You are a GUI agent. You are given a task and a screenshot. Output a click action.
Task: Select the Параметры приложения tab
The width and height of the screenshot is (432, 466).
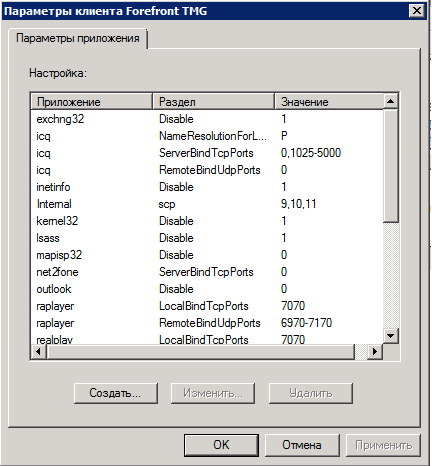(x=78, y=38)
